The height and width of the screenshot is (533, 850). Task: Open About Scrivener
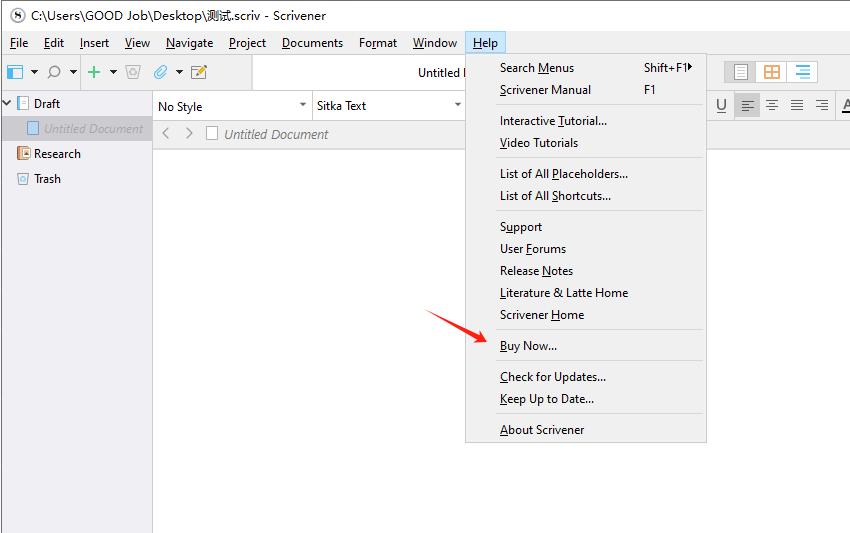pos(585,430)
